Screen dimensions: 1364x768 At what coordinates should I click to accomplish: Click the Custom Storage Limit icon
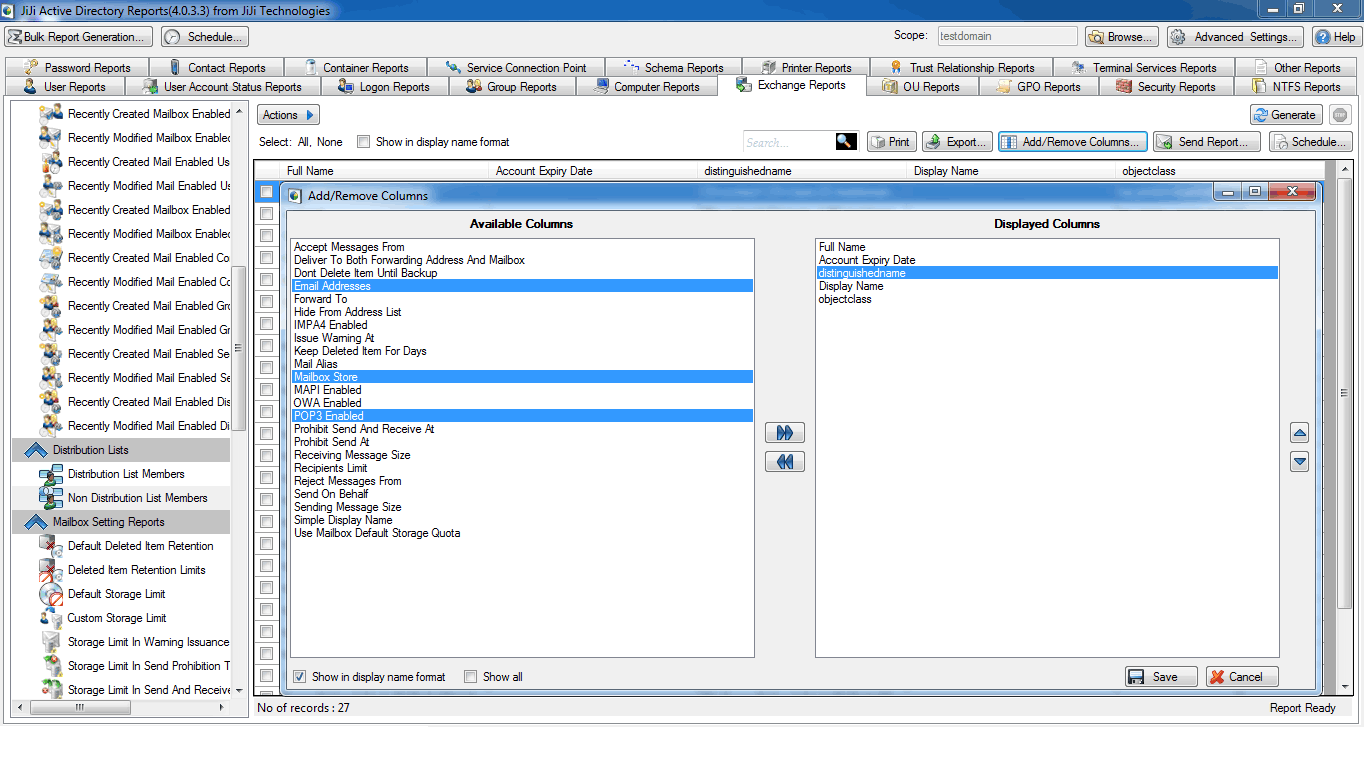click(x=51, y=618)
